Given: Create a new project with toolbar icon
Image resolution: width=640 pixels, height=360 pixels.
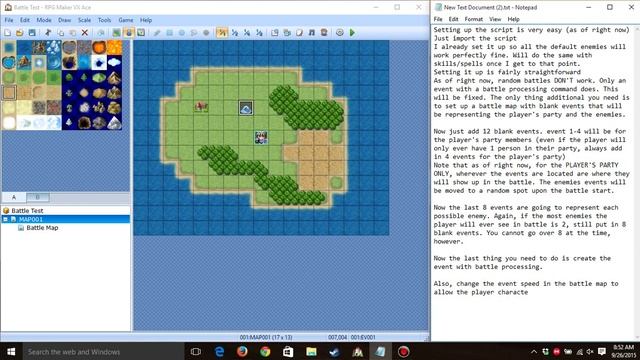Looking at the screenshot, I should (x=7, y=33).
